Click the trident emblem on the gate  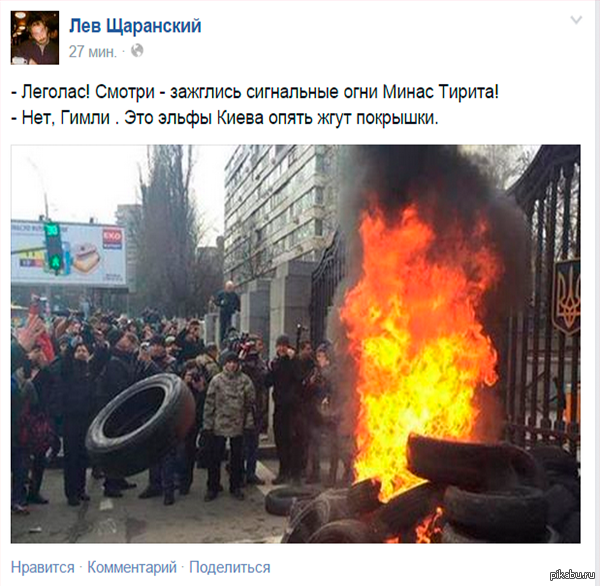(566, 297)
